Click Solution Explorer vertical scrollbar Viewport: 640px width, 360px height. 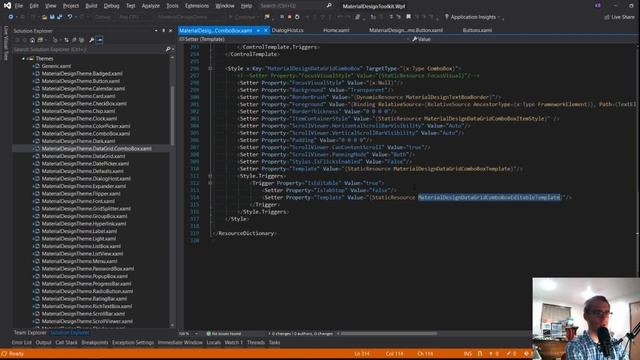pyautogui.click(x=172, y=116)
